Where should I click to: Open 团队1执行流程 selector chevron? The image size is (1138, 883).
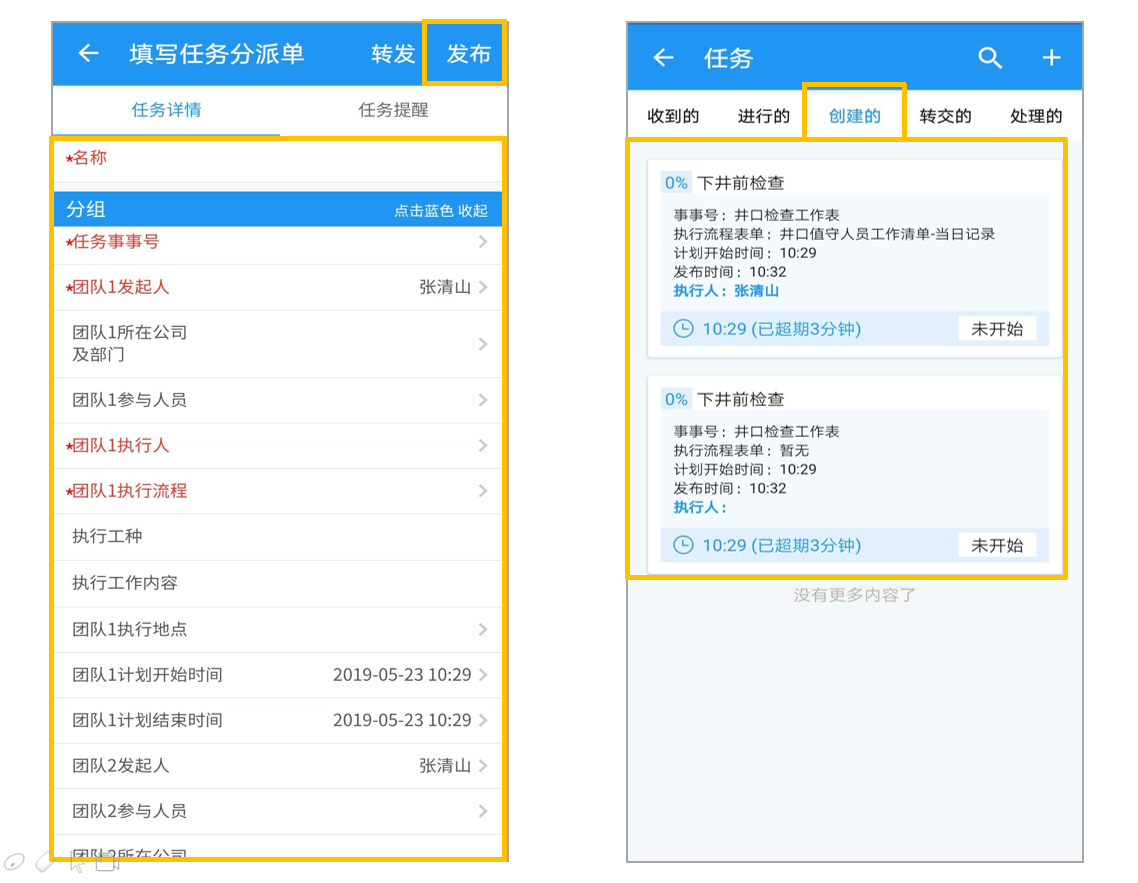483,491
